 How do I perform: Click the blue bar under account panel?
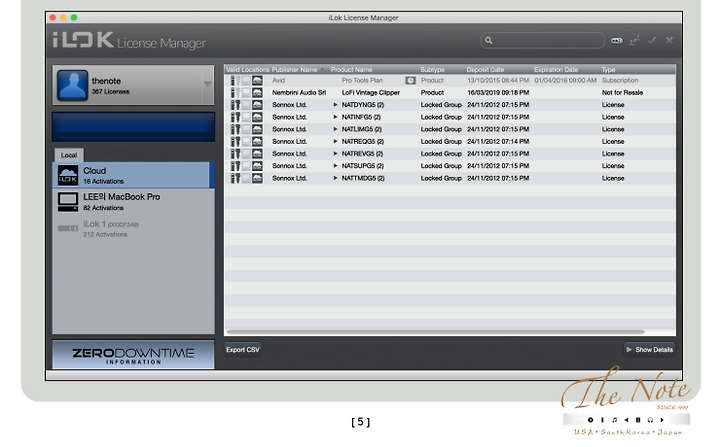point(133,127)
